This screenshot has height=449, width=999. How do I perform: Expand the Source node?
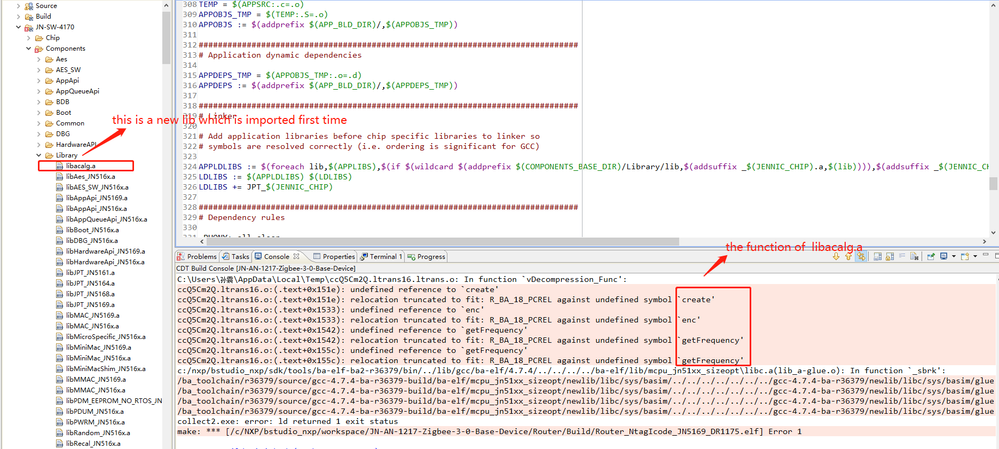pos(18,5)
